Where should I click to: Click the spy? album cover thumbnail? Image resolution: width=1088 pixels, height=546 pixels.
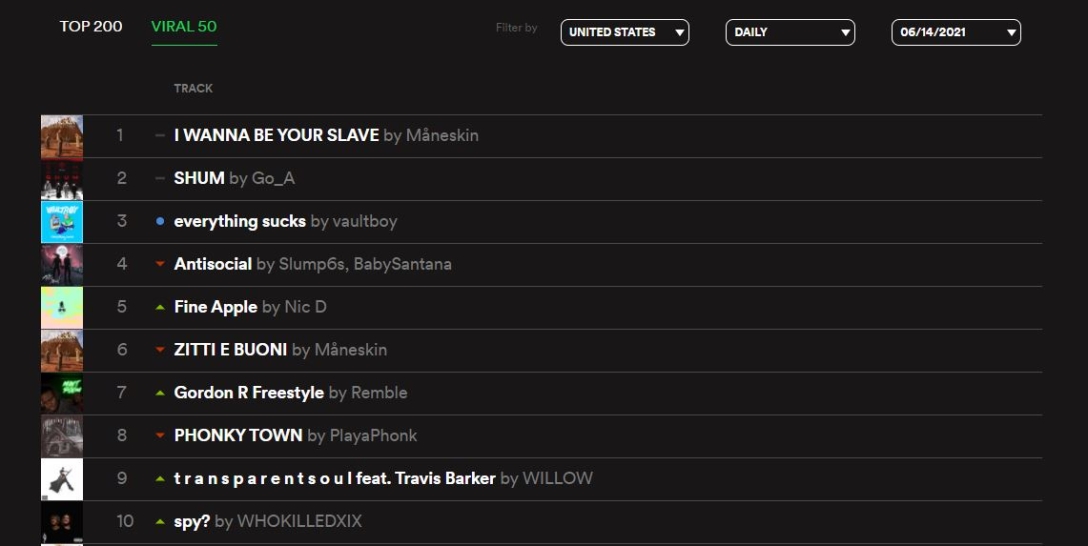point(62,523)
